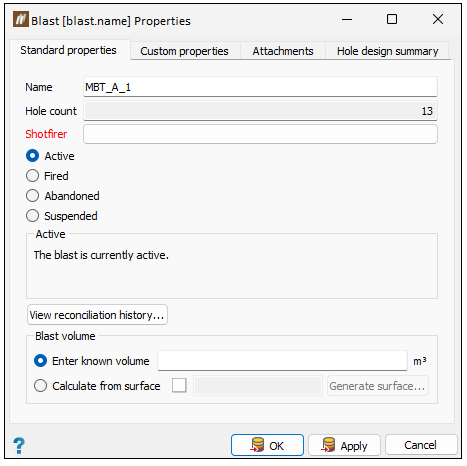Image resolution: width=467 pixels, height=466 pixels.
Task: Go to Hole design summary tab
Action: pos(387,51)
